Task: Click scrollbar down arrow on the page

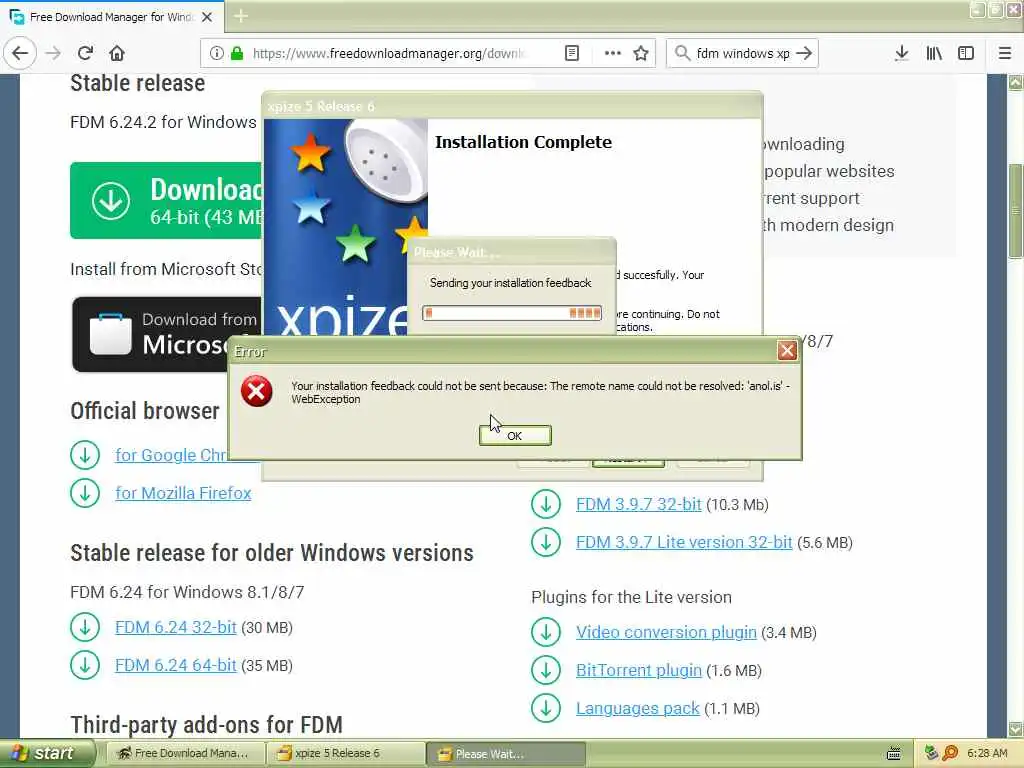Action: coord(1016,729)
